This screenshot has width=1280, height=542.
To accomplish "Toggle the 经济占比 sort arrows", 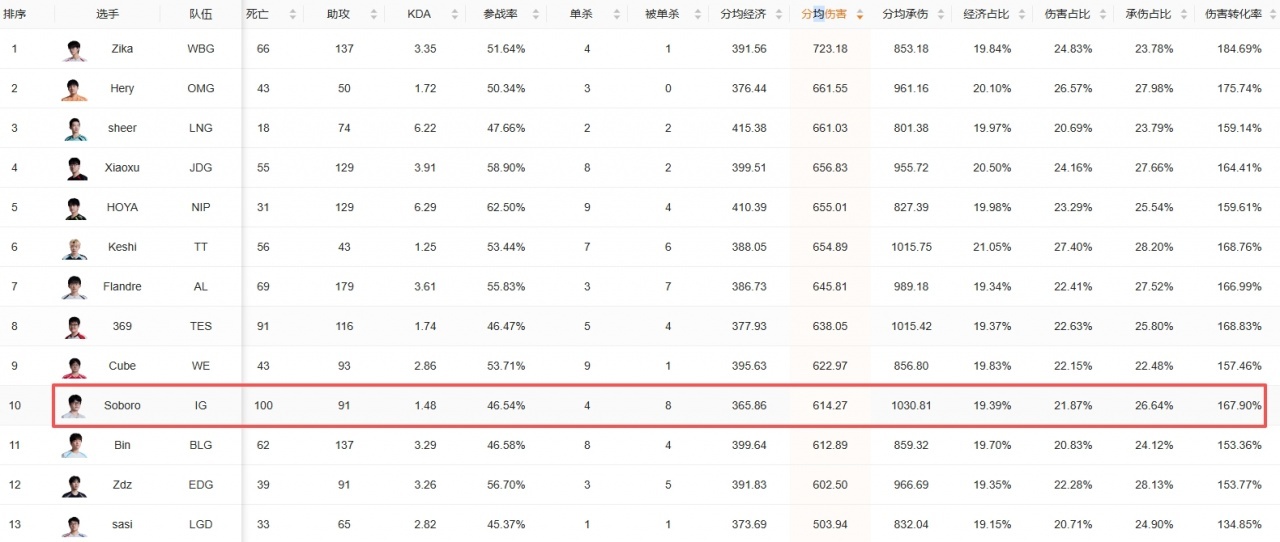I will click(1021, 15).
